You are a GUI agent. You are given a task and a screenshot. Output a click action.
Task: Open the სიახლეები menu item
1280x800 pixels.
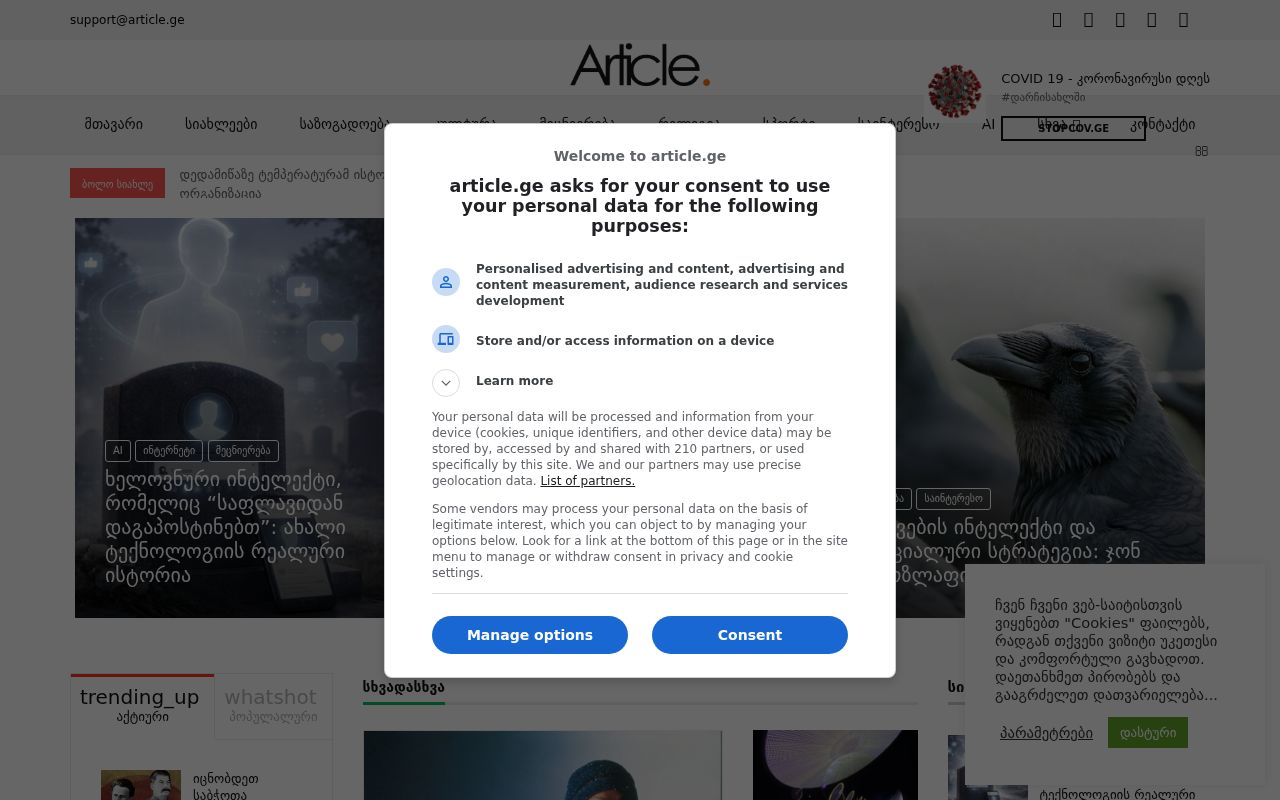tap(221, 125)
